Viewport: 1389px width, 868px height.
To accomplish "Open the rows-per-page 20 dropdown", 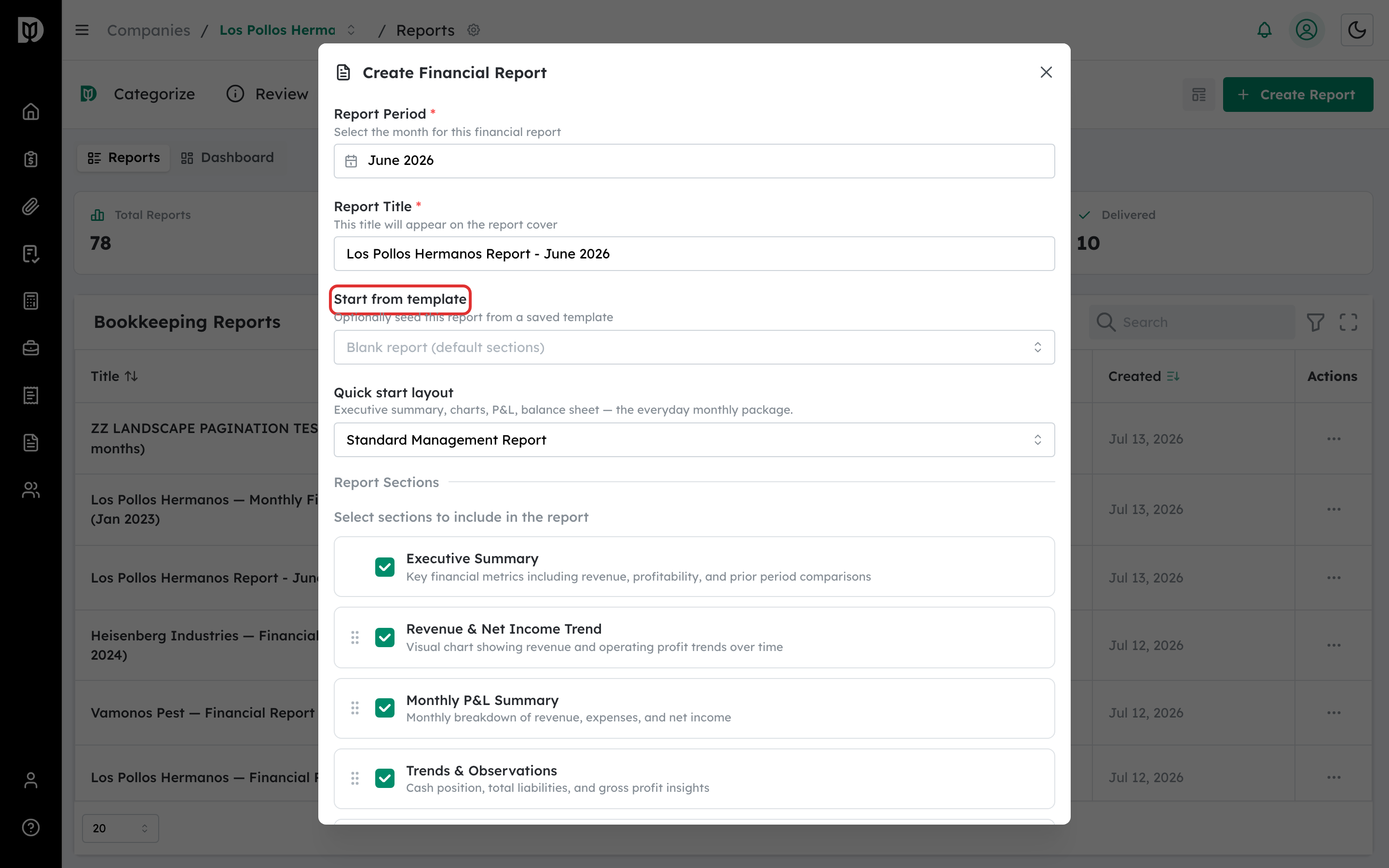I will pyautogui.click(x=120, y=828).
